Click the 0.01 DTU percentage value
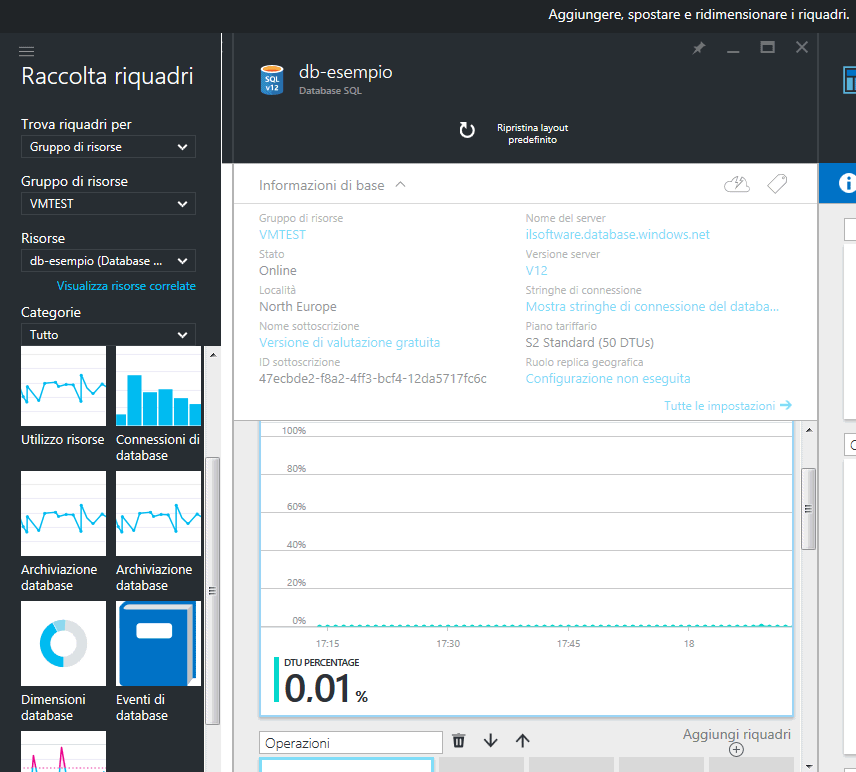Screen dimensions: 856x772 (325, 688)
